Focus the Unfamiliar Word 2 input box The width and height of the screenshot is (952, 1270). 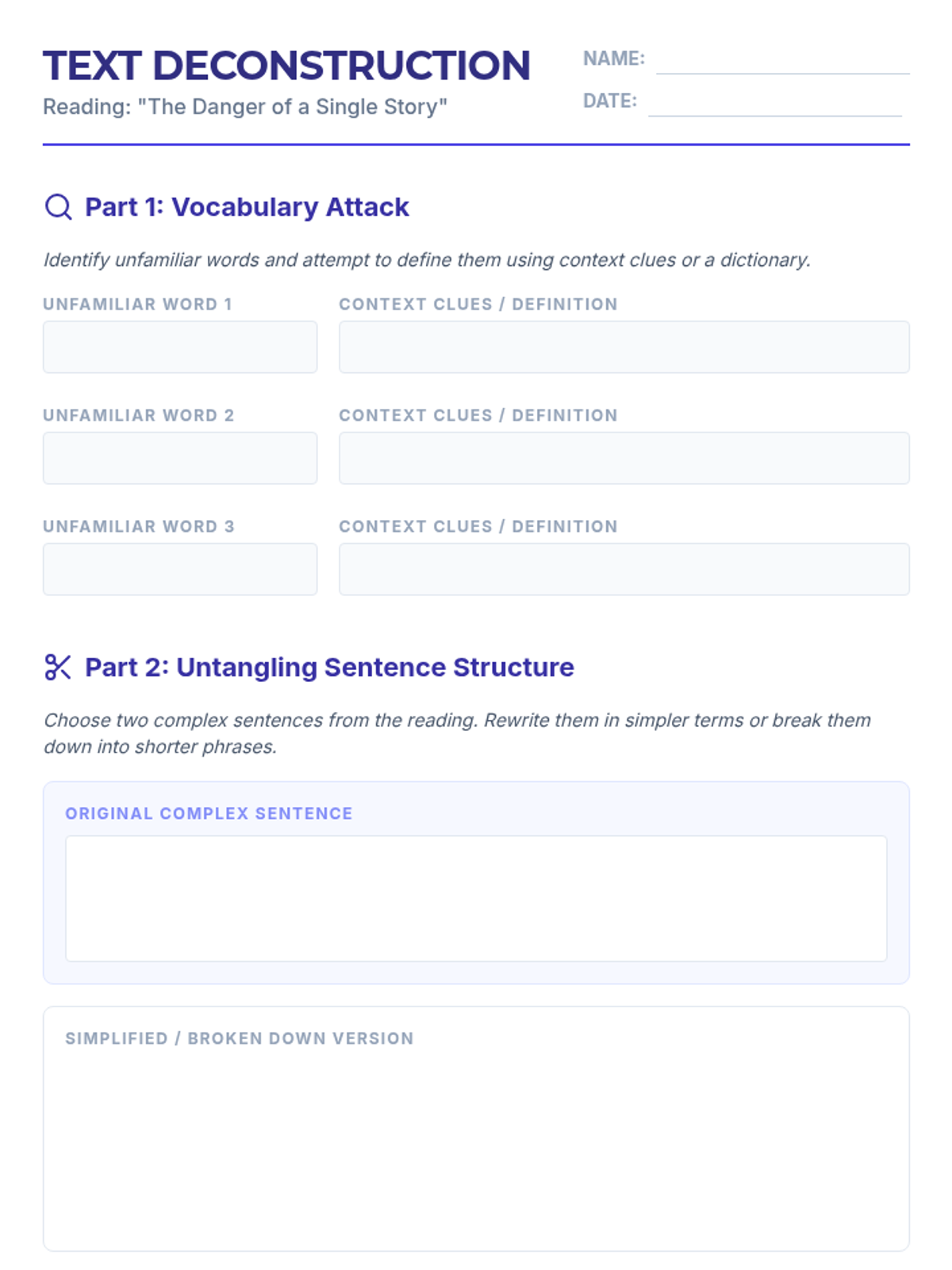180,458
